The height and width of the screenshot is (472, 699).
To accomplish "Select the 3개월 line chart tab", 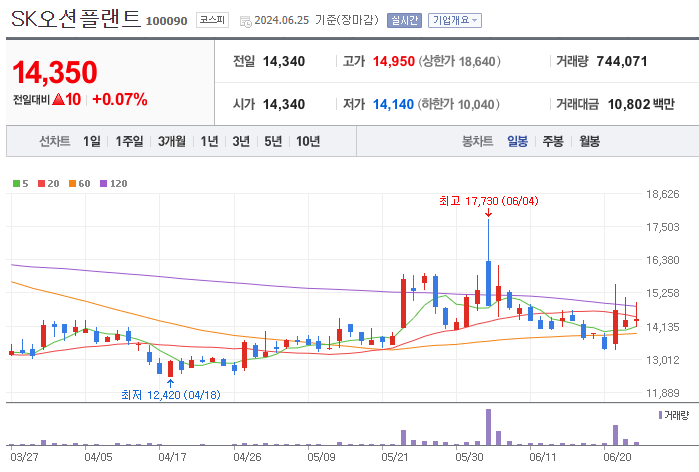I will [172, 141].
